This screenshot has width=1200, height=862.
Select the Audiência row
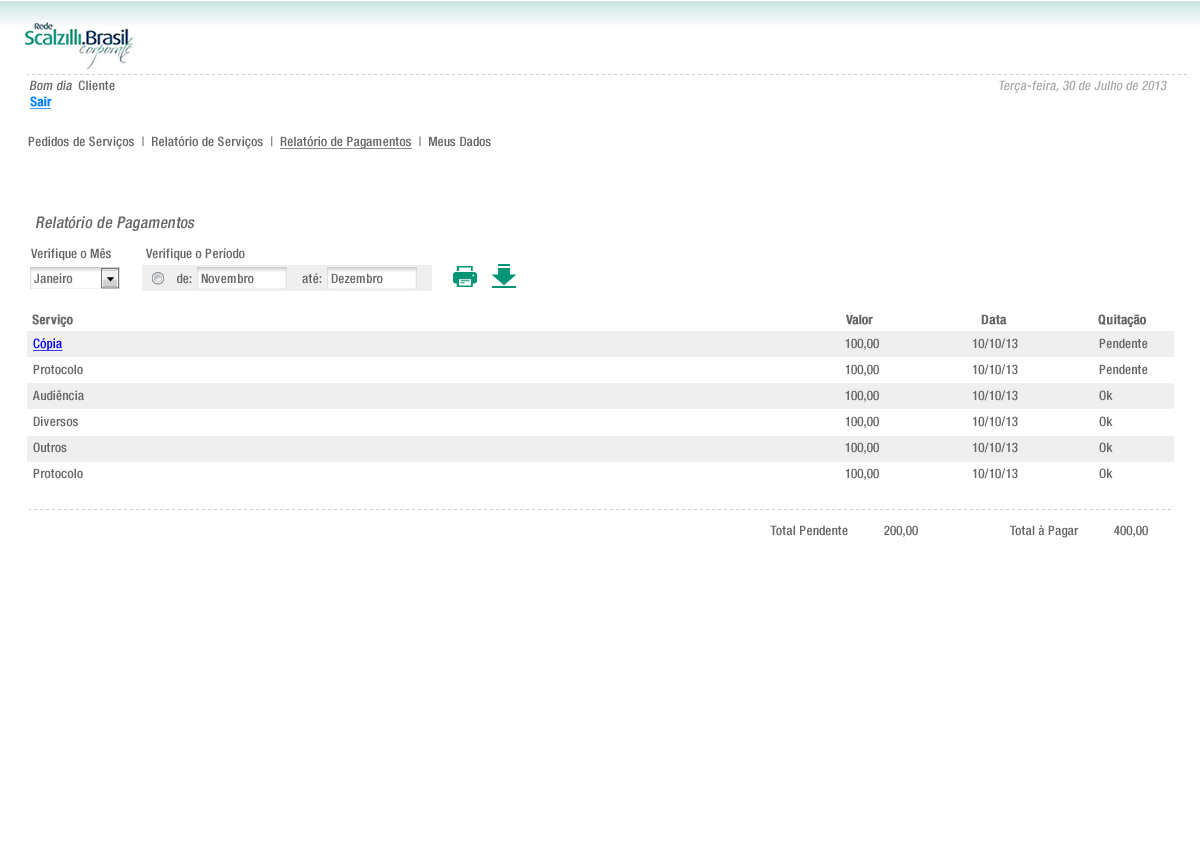point(58,396)
